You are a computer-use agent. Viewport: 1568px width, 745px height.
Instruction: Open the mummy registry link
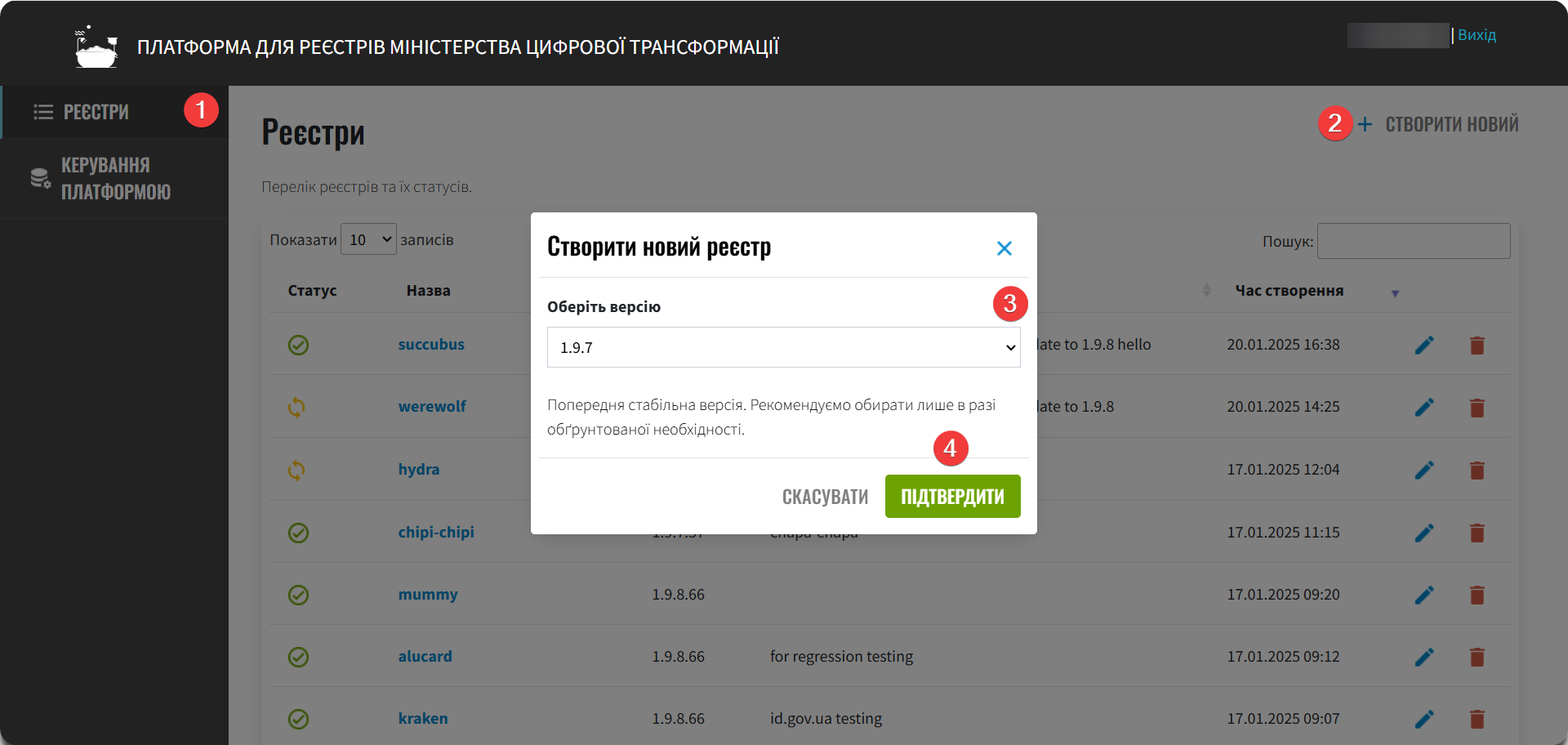pos(428,595)
